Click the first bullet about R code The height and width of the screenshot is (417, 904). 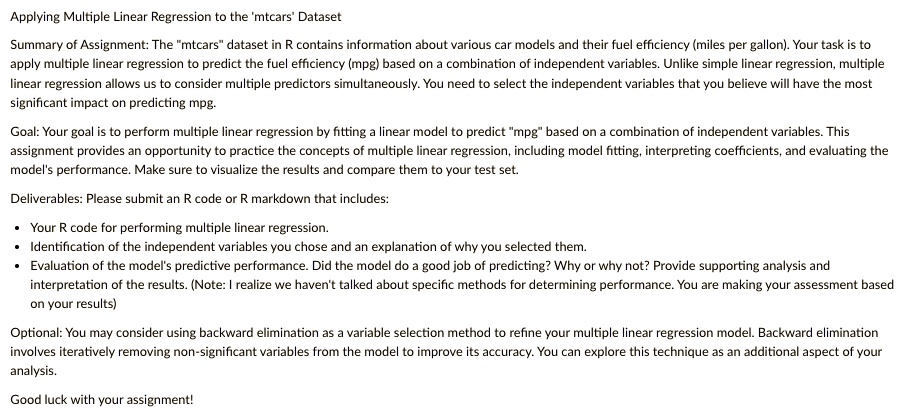pyautogui.click(x=179, y=228)
